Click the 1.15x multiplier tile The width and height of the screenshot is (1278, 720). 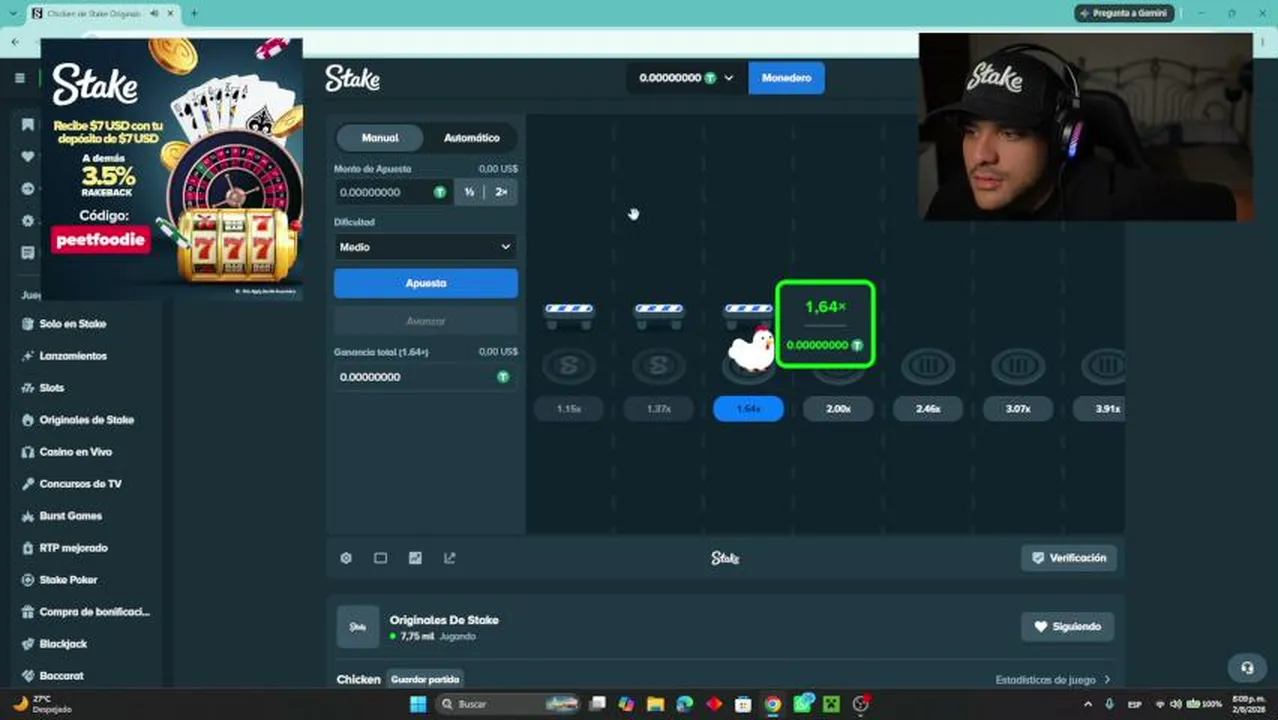coord(568,409)
